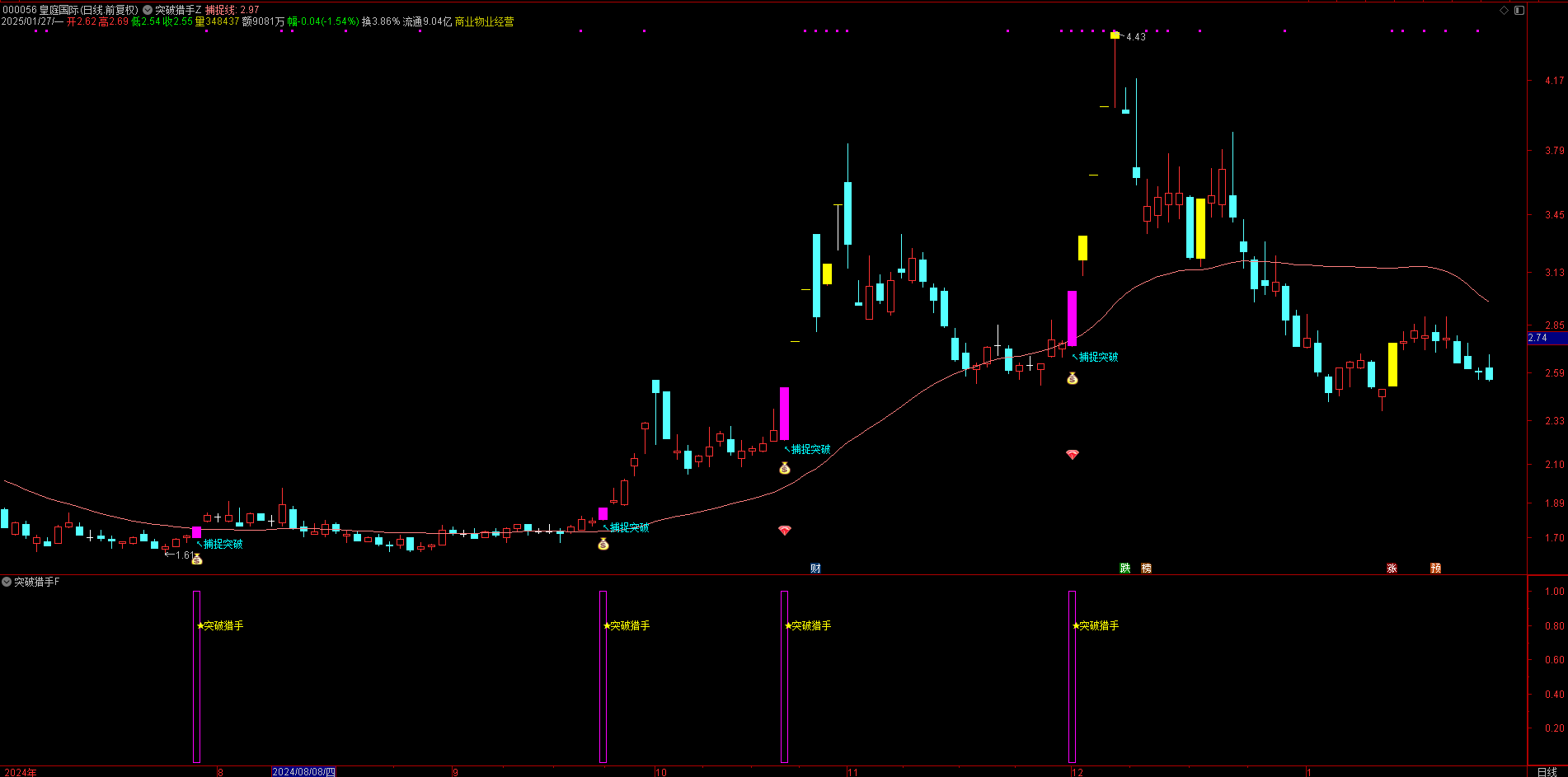Image resolution: width=1568 pixels, height=777 pixels.
Task: Select the magenta breakout candle in late October
Action: 785,414
